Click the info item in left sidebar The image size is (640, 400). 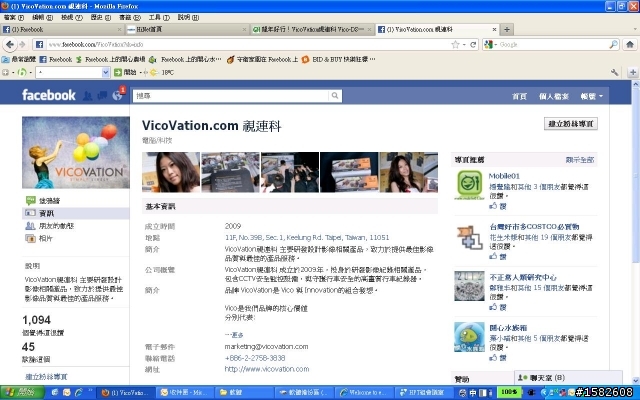[x=76, y=213]
